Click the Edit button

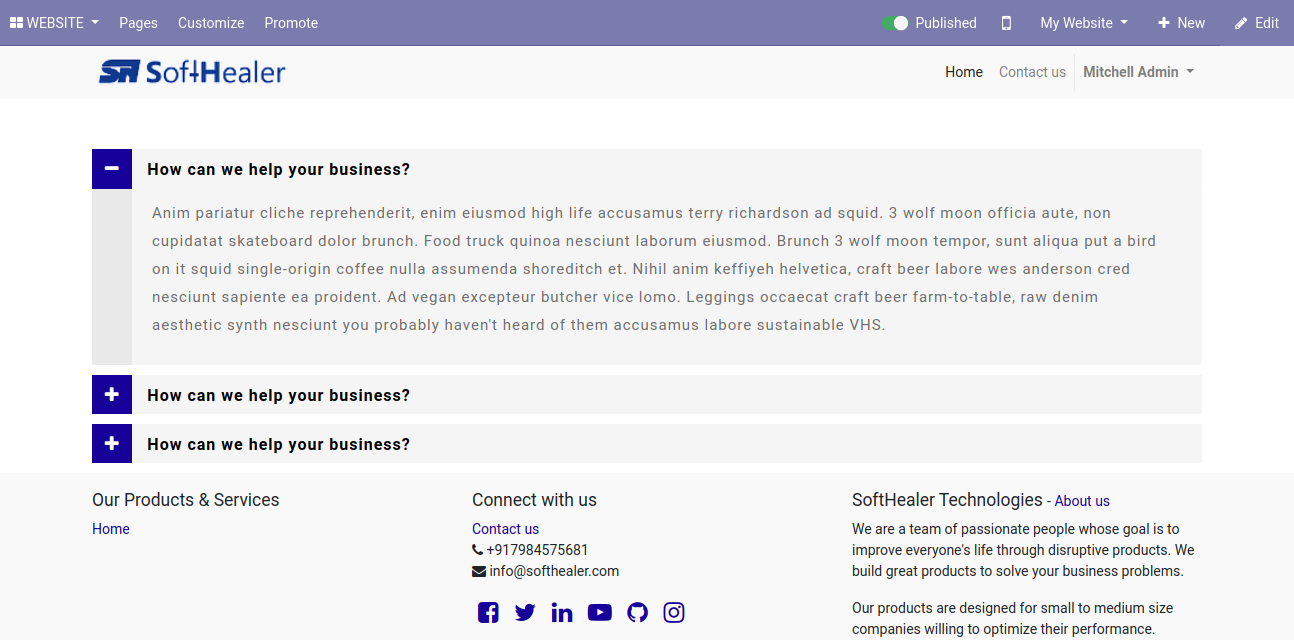(1257, 23)
